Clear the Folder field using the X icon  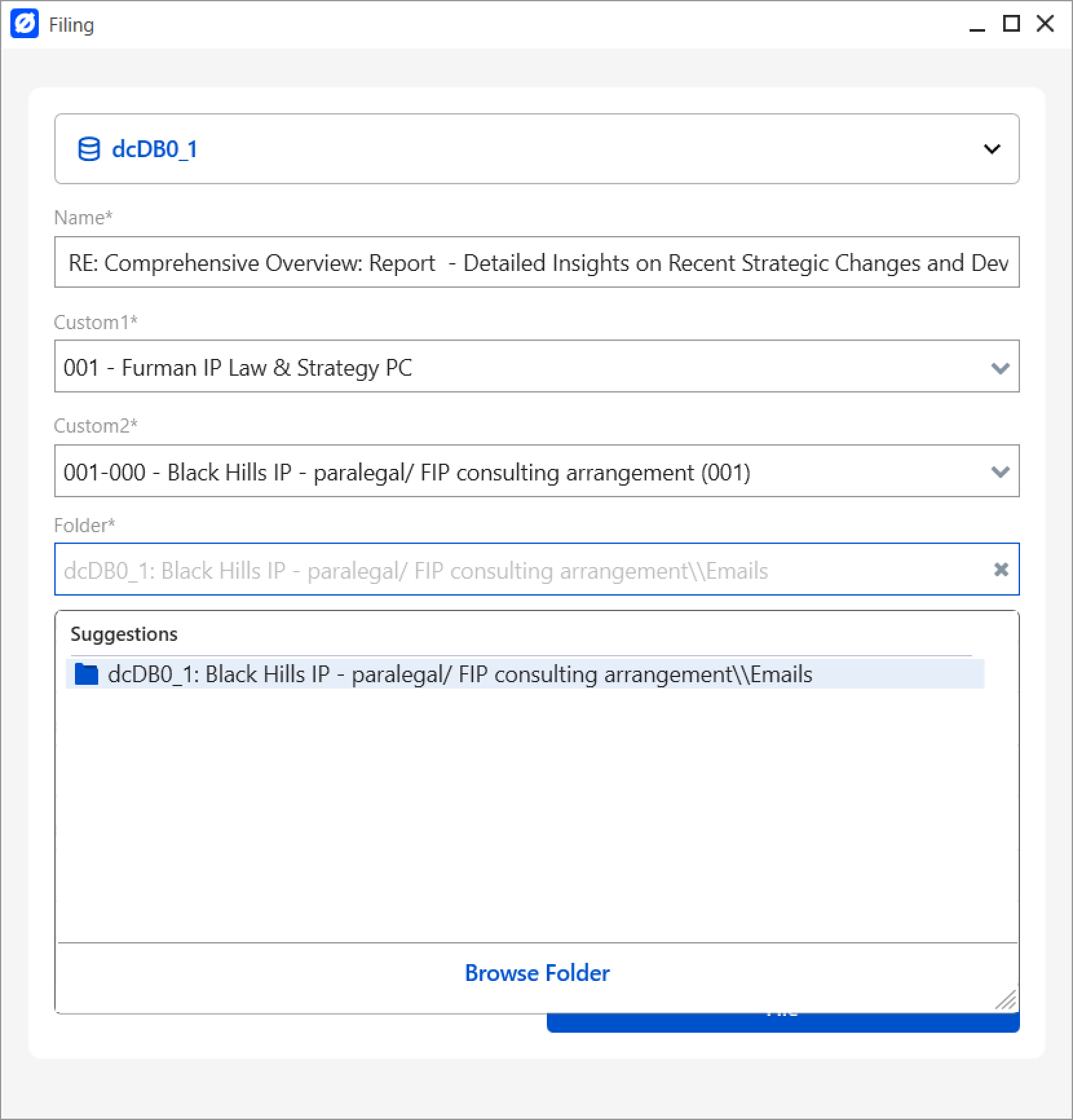(1001, 570)
